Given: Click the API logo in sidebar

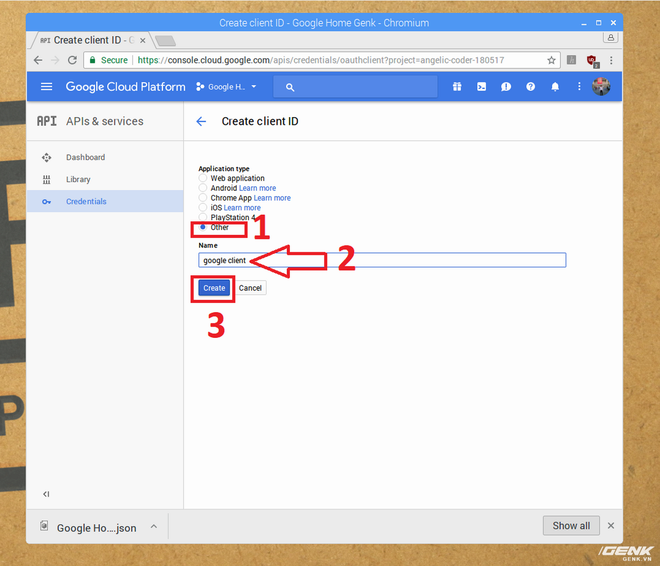Looking at the screenshot, I should [x=46, y=121].
